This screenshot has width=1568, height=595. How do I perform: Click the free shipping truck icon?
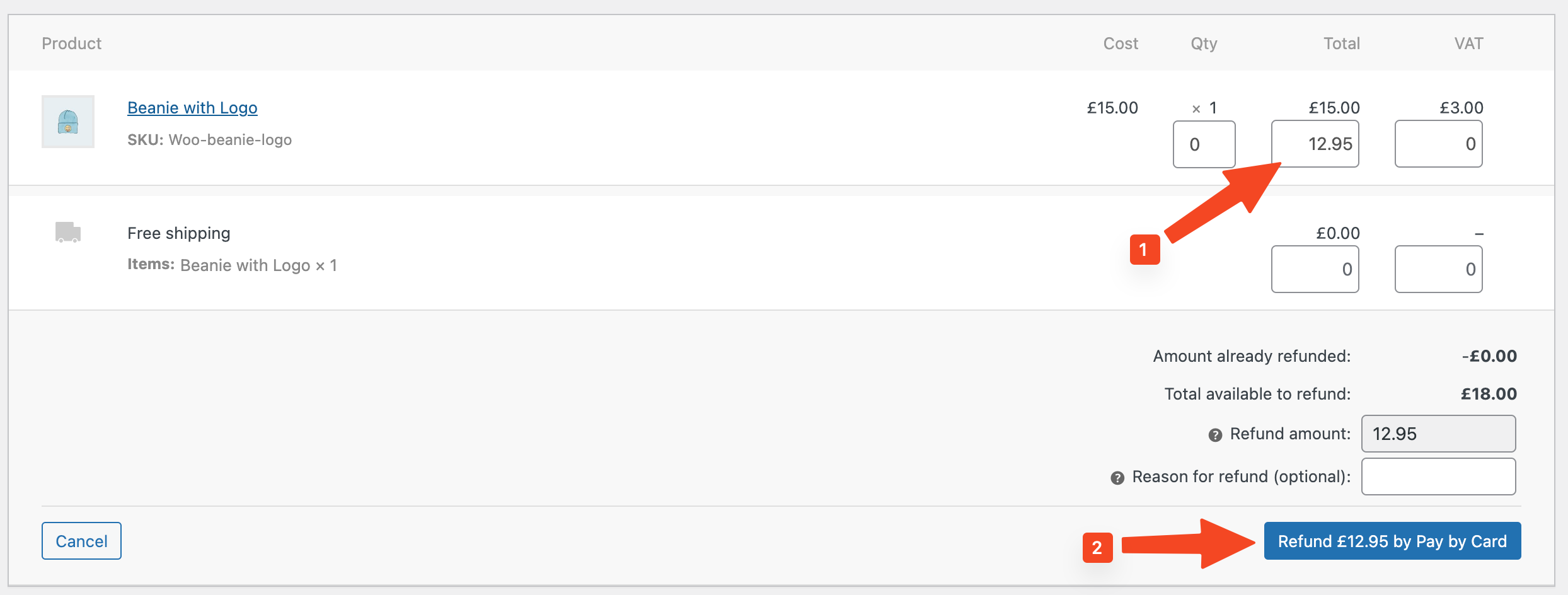[x=68, y=232]
